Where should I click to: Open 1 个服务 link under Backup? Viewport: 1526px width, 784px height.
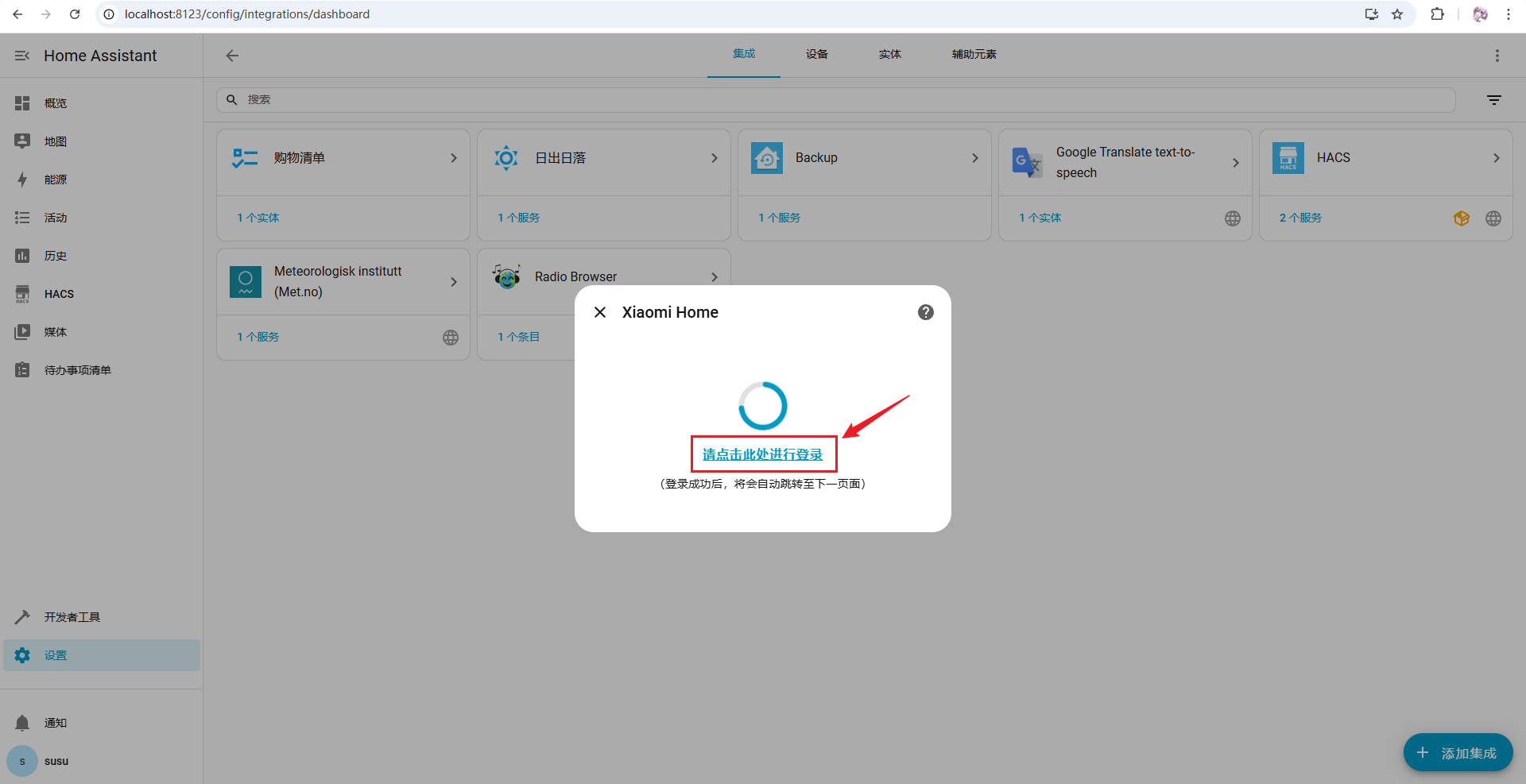click(780, 218)
